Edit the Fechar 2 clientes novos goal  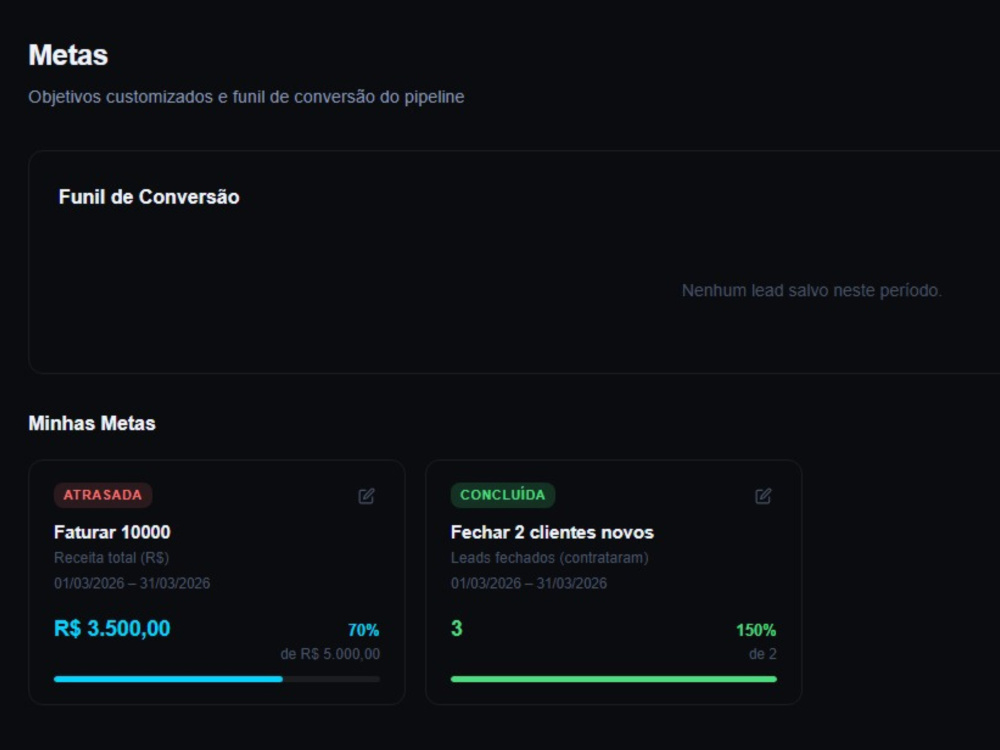(763, 496)
